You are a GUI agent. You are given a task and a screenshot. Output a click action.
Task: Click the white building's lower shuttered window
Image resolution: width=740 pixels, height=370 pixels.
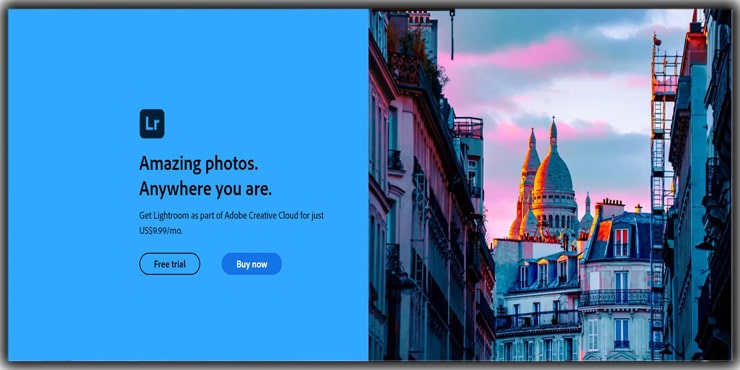pos(621,334)
